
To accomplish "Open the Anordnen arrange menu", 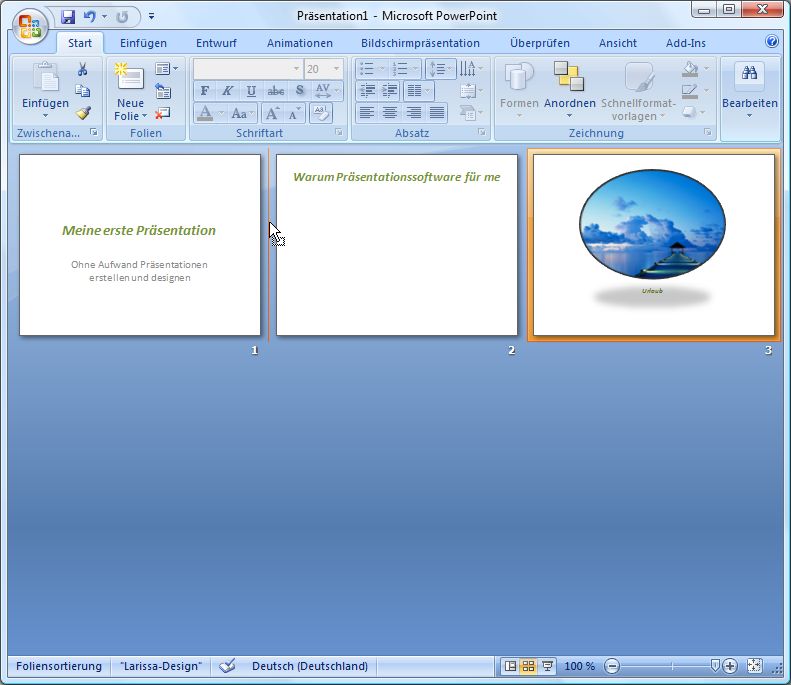I will pyautogui.click(x=569, y=91).
